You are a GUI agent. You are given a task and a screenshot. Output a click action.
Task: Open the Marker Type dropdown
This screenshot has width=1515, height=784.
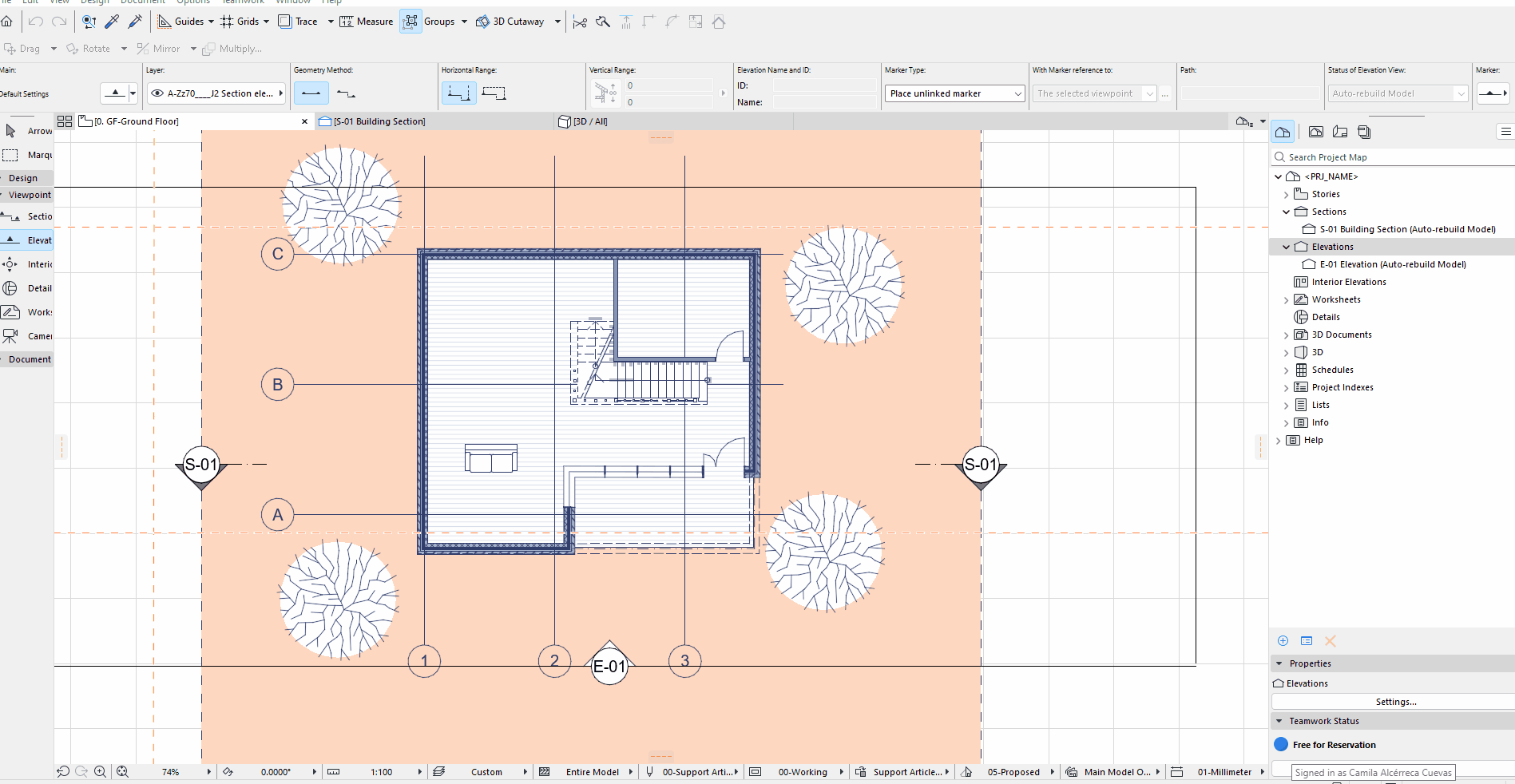tap(1017, 93)
